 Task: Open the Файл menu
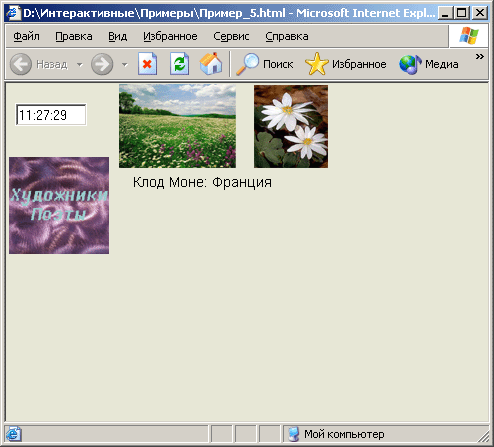26,36
